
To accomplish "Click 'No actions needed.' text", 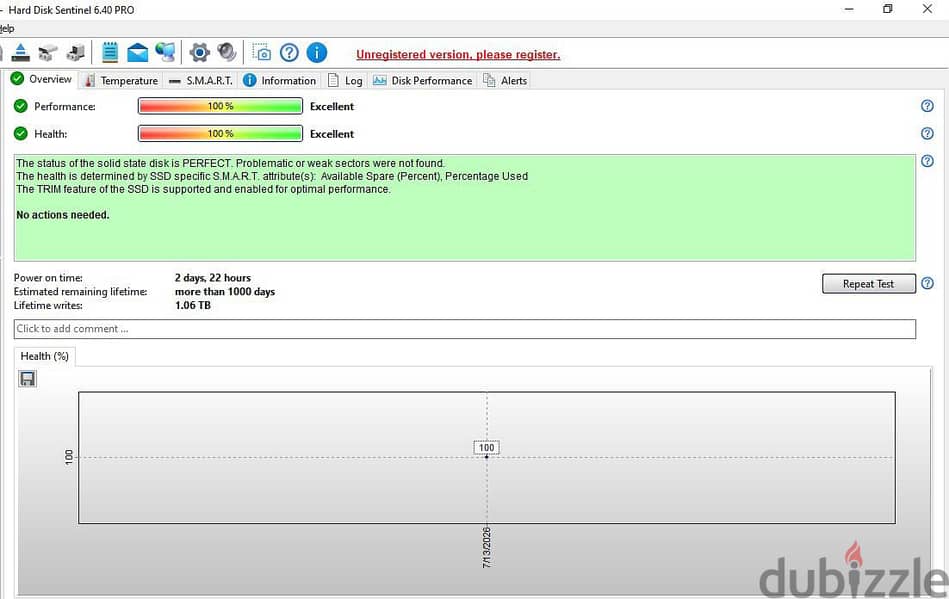I will pyautogui.click(x=63, y=215).
